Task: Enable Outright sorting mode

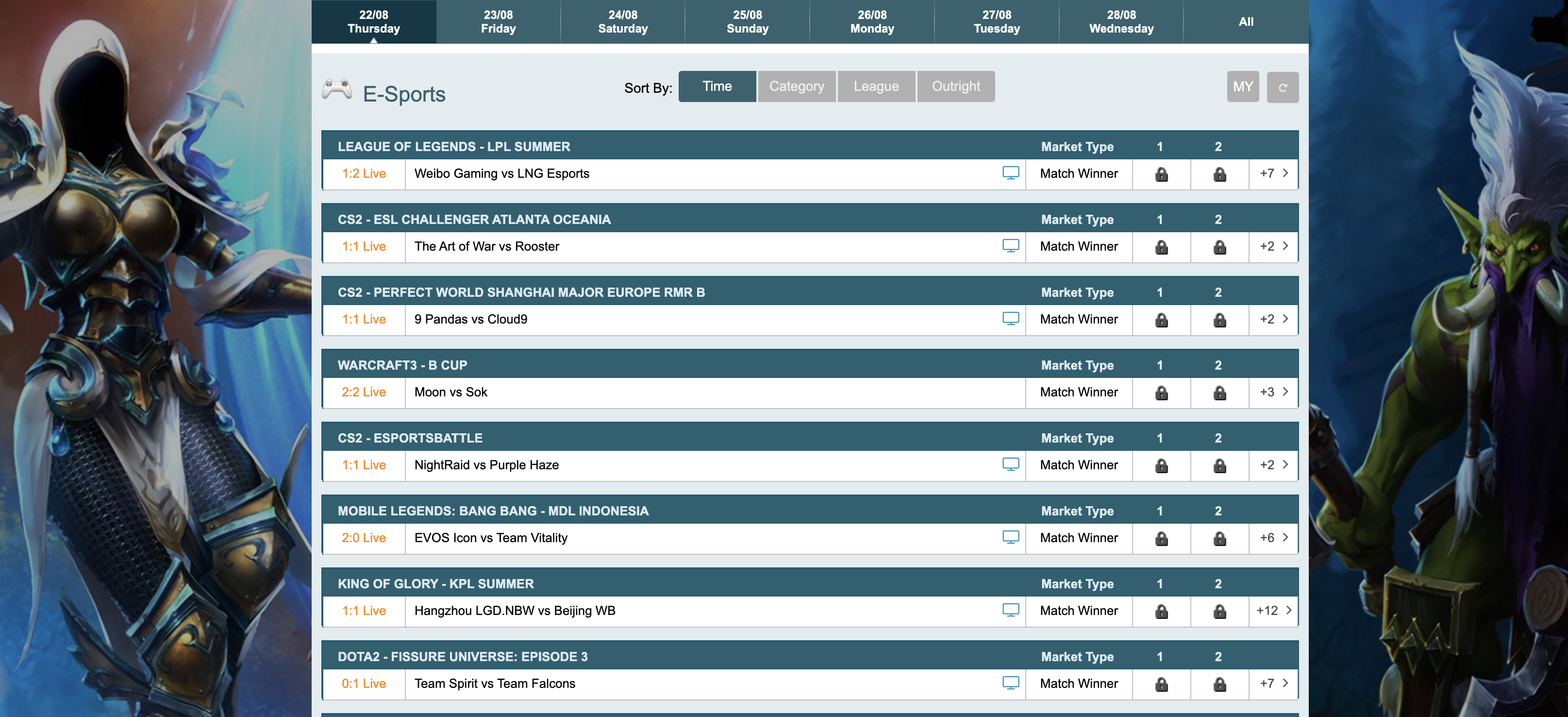Action: tap(956, 86)
